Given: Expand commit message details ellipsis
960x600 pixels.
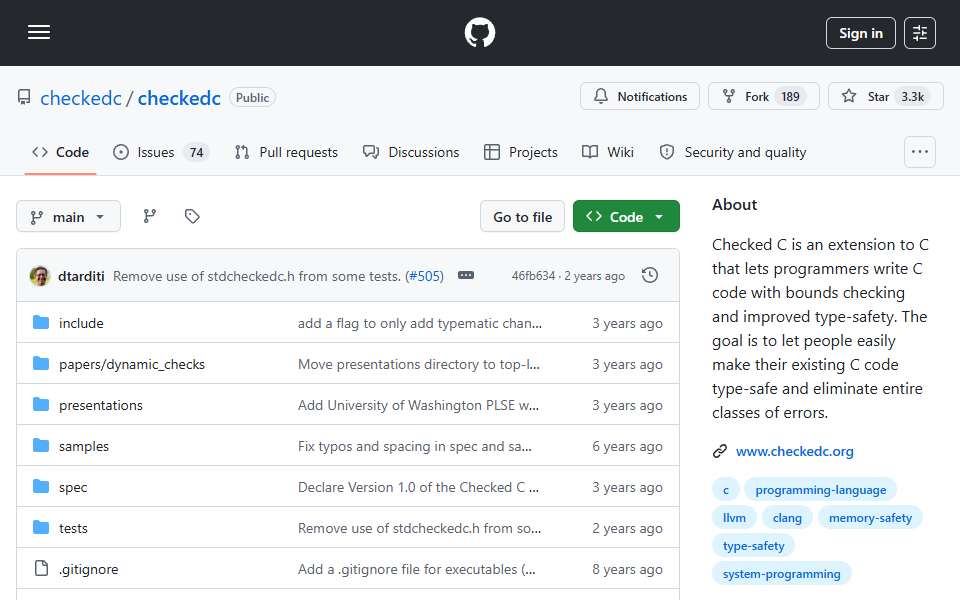Looking at the screenshot, I should click(466, 276).
